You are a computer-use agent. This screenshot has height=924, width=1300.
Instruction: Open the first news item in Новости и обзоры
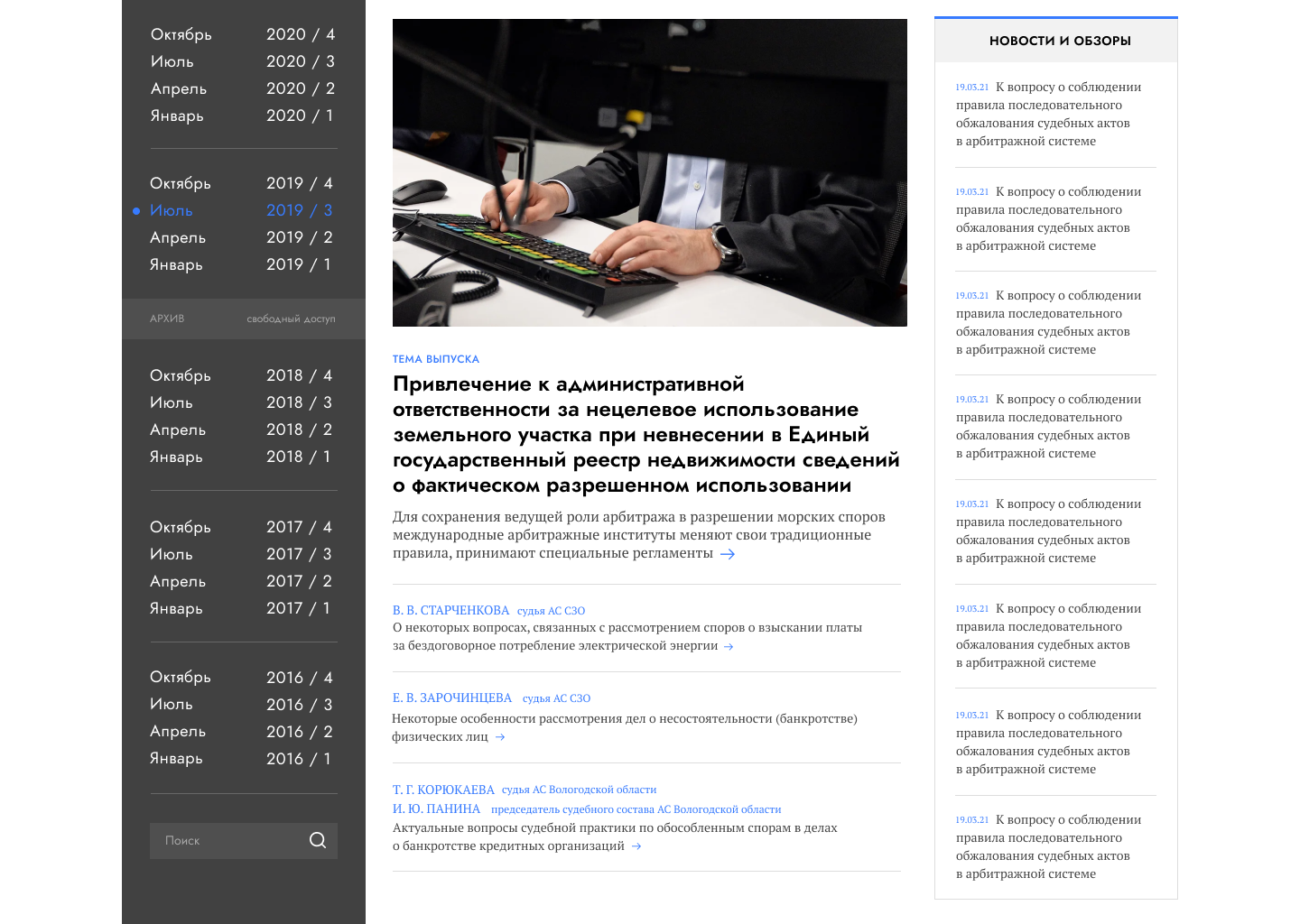point(1047,115)
